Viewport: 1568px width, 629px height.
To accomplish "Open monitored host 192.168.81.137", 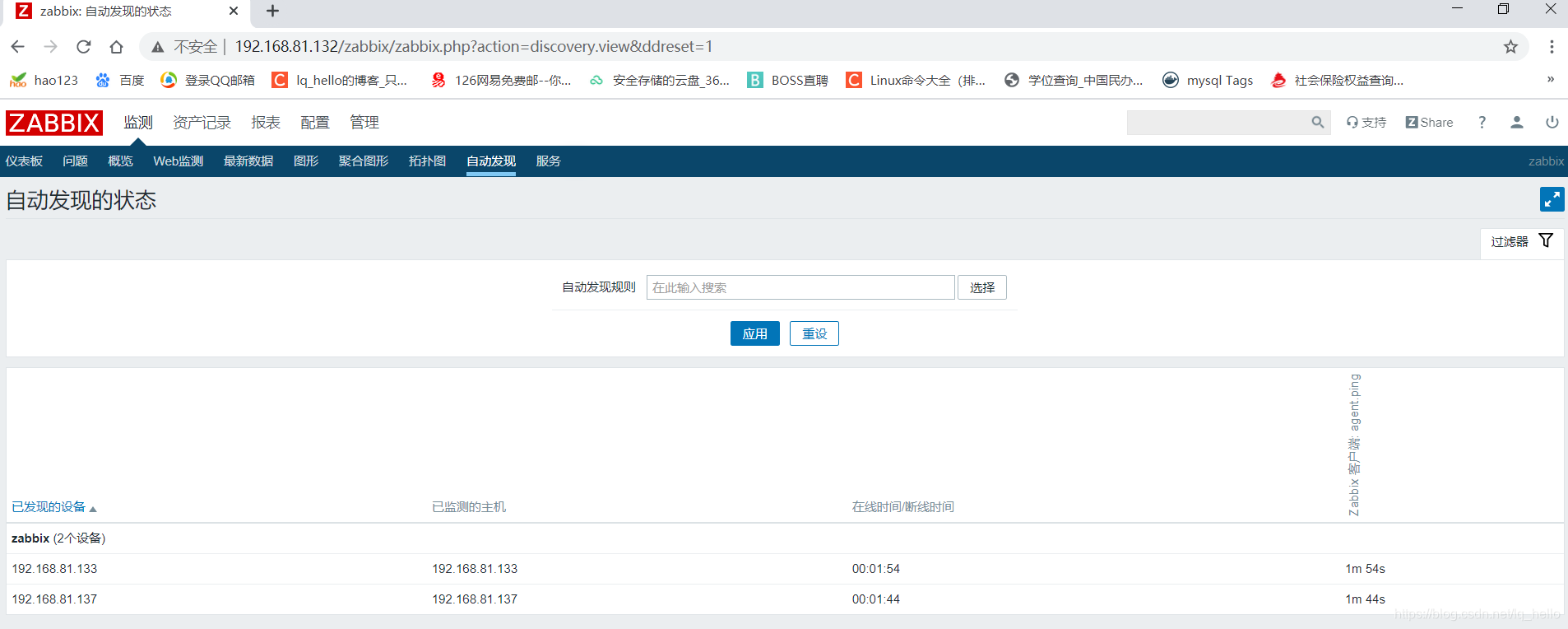I will 475,599.
